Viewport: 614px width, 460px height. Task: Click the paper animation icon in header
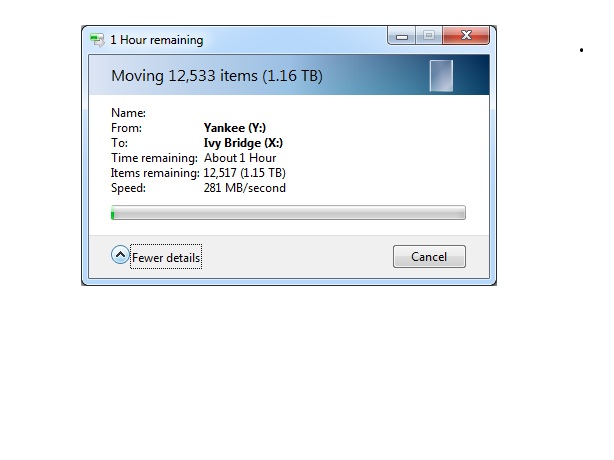(441, 76)
